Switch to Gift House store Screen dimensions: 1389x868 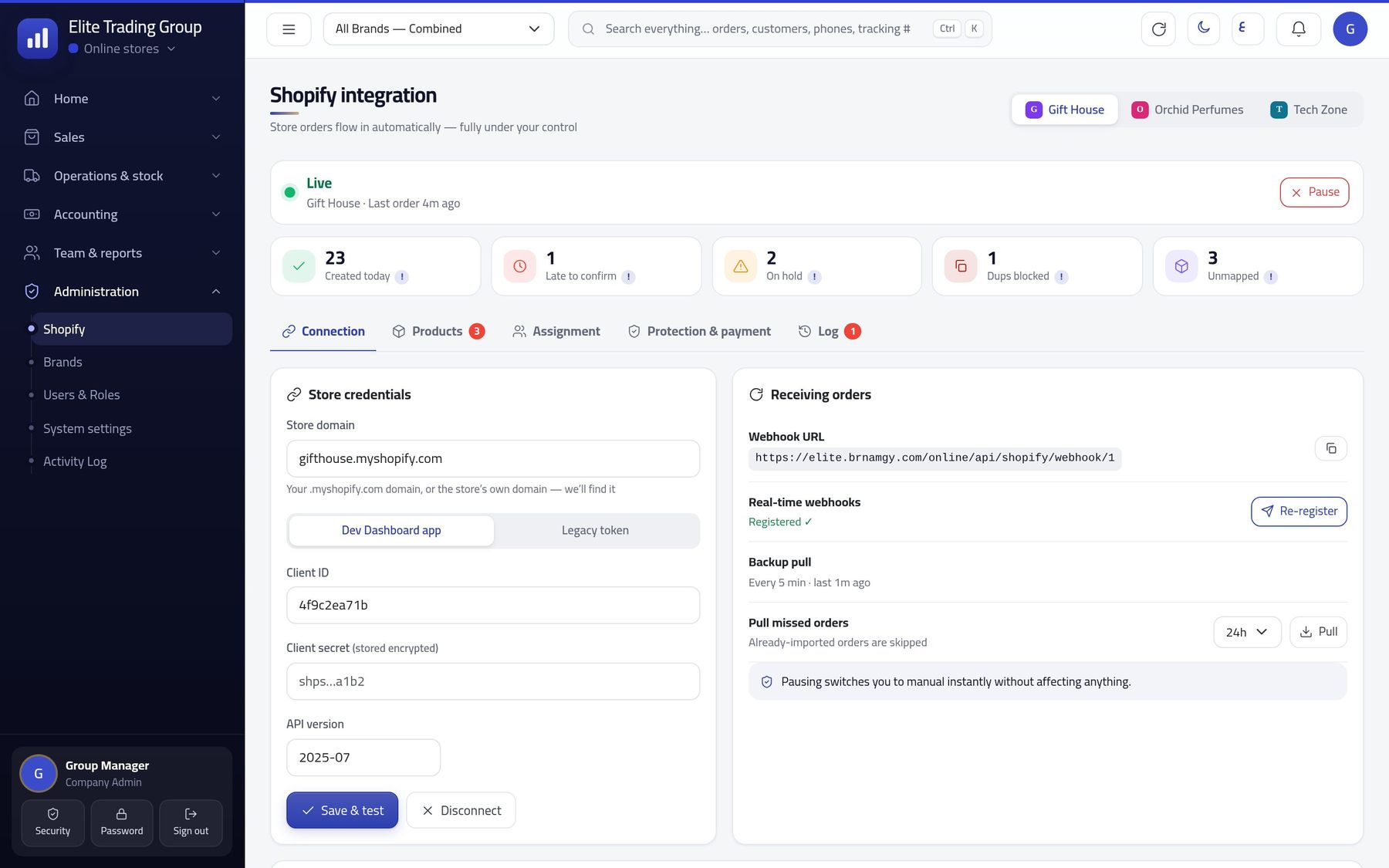click(x=1065, y=110)
